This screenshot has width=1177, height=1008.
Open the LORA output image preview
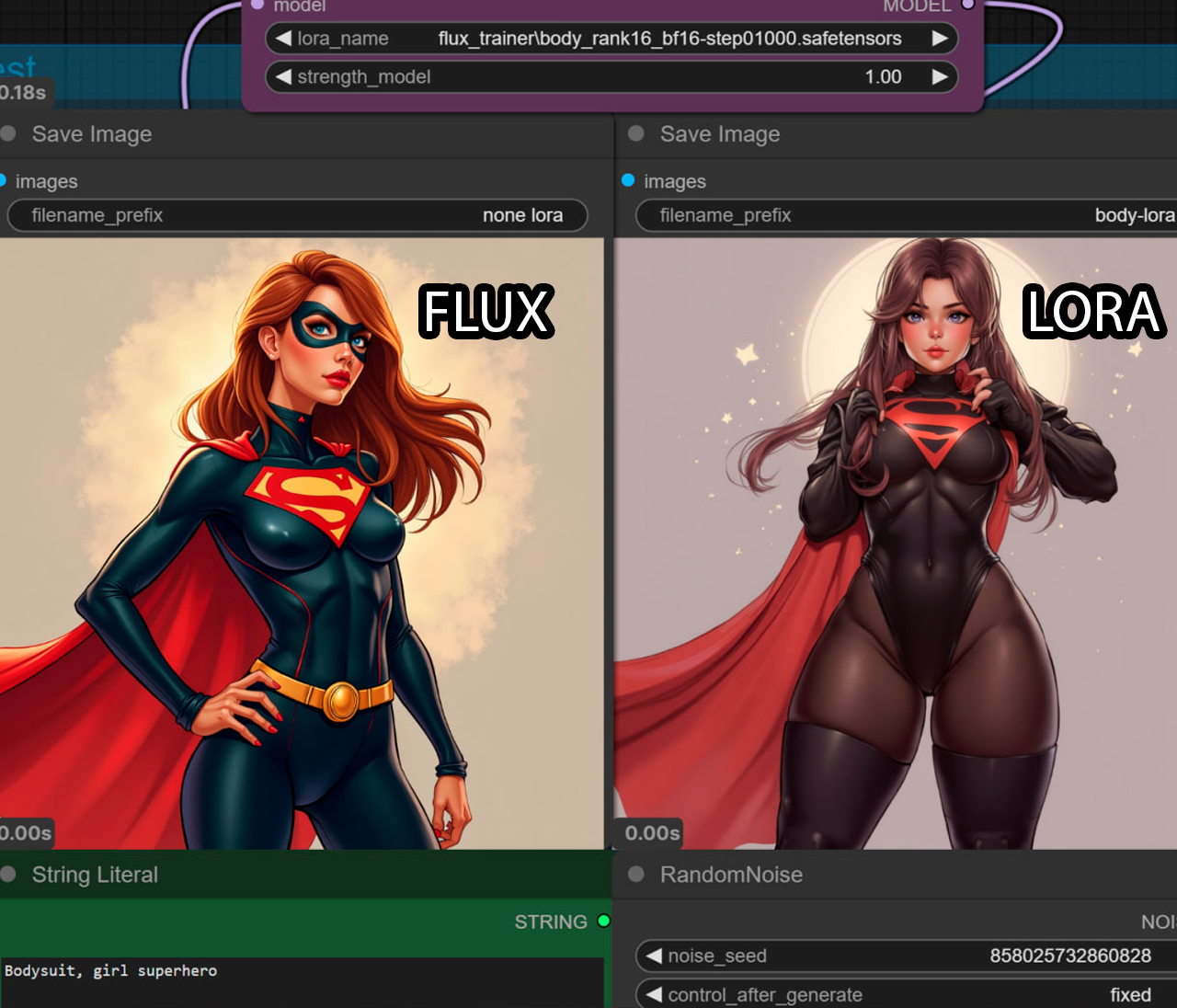click(896, 544)
